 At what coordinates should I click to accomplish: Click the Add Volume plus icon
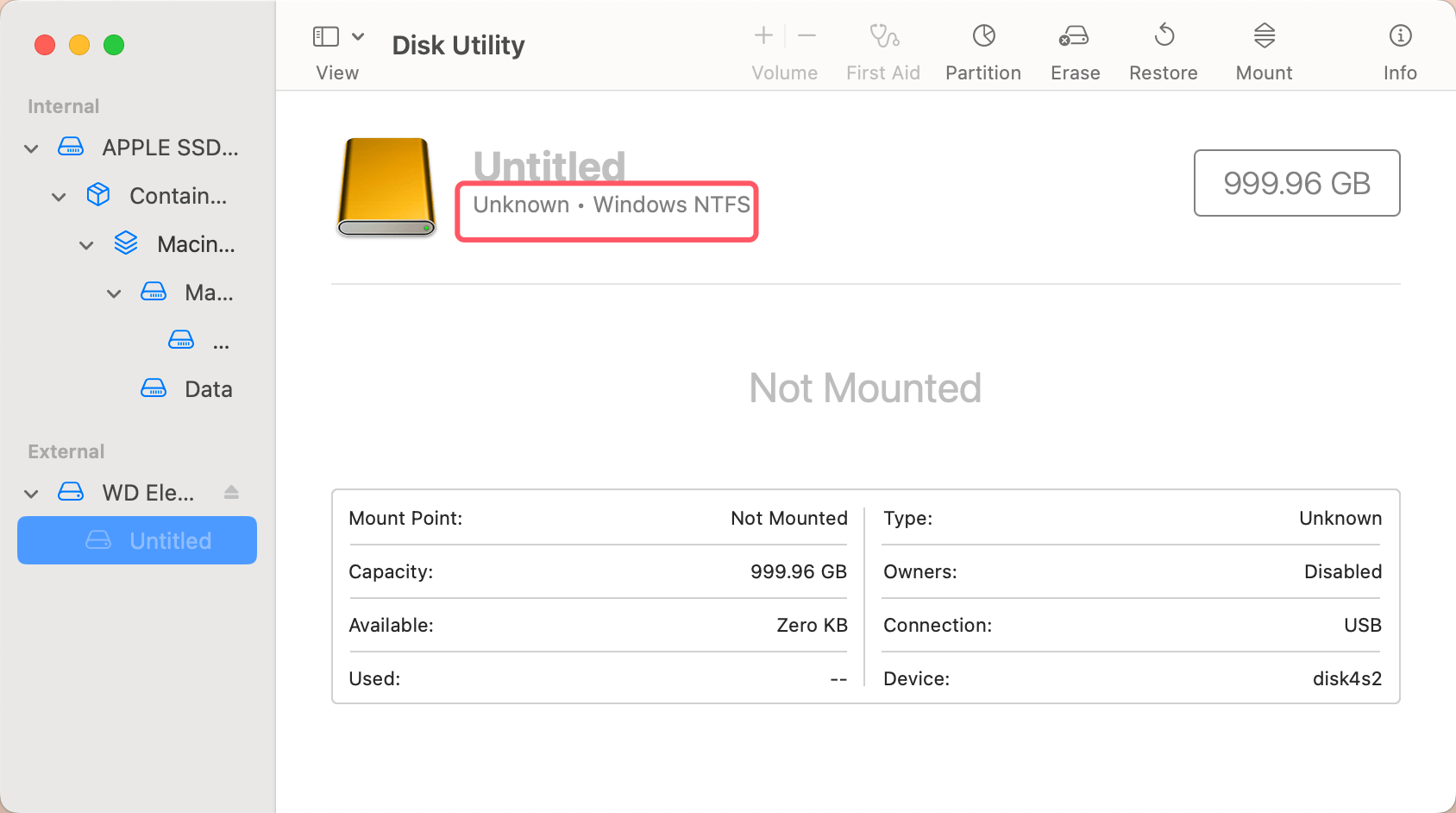point(763,35)
